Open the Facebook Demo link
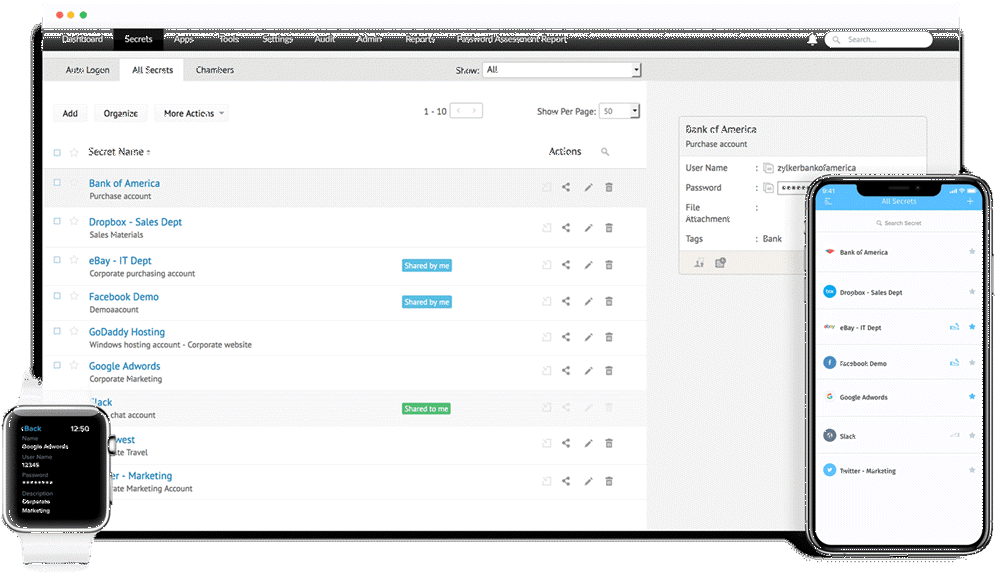Viewport: 1000px width, 573px height. [x=124, y=297]
